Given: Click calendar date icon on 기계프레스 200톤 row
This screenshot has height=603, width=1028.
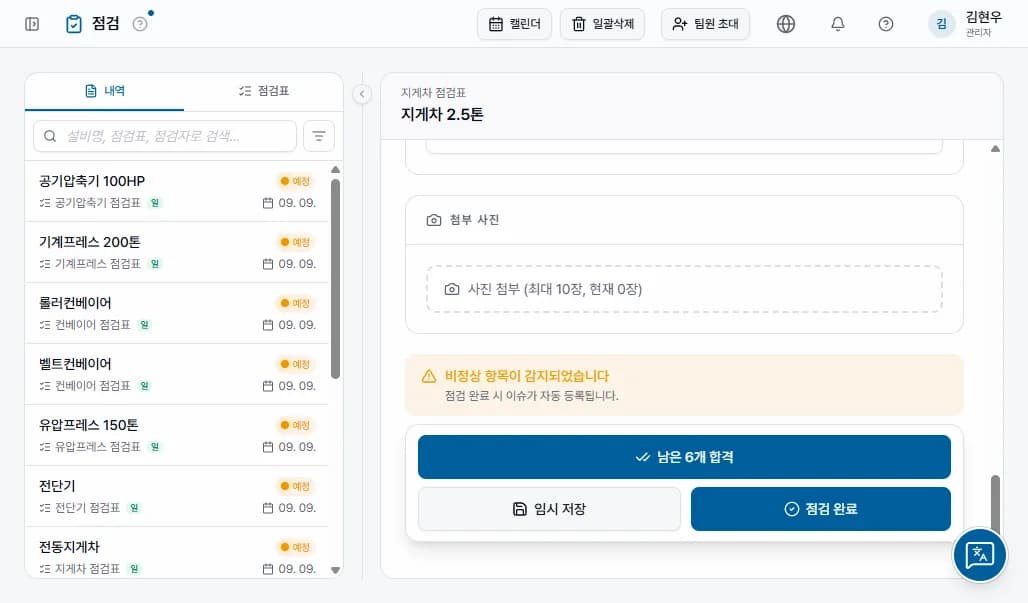Looking at the screenshot, I should coord(267,264).
